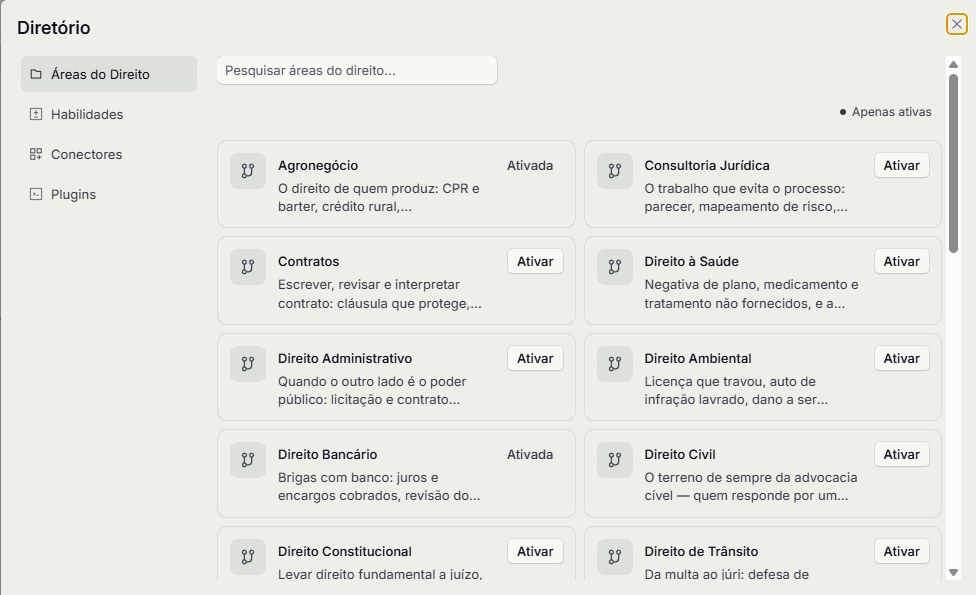Click the Habilidades sidebar icon
This screenshot has width=976, height=595.
pos(36,114)
